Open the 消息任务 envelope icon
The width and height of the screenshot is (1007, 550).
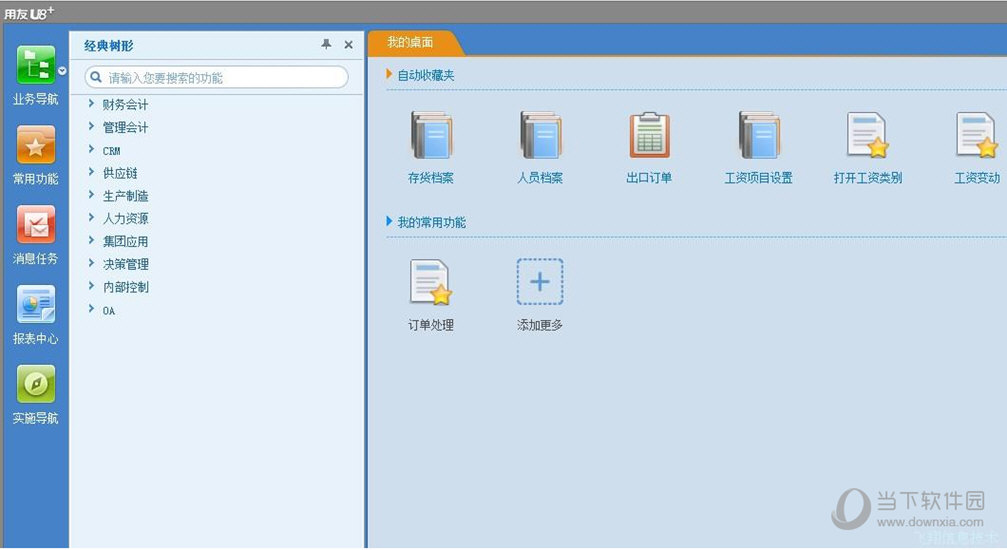point(35,224)
